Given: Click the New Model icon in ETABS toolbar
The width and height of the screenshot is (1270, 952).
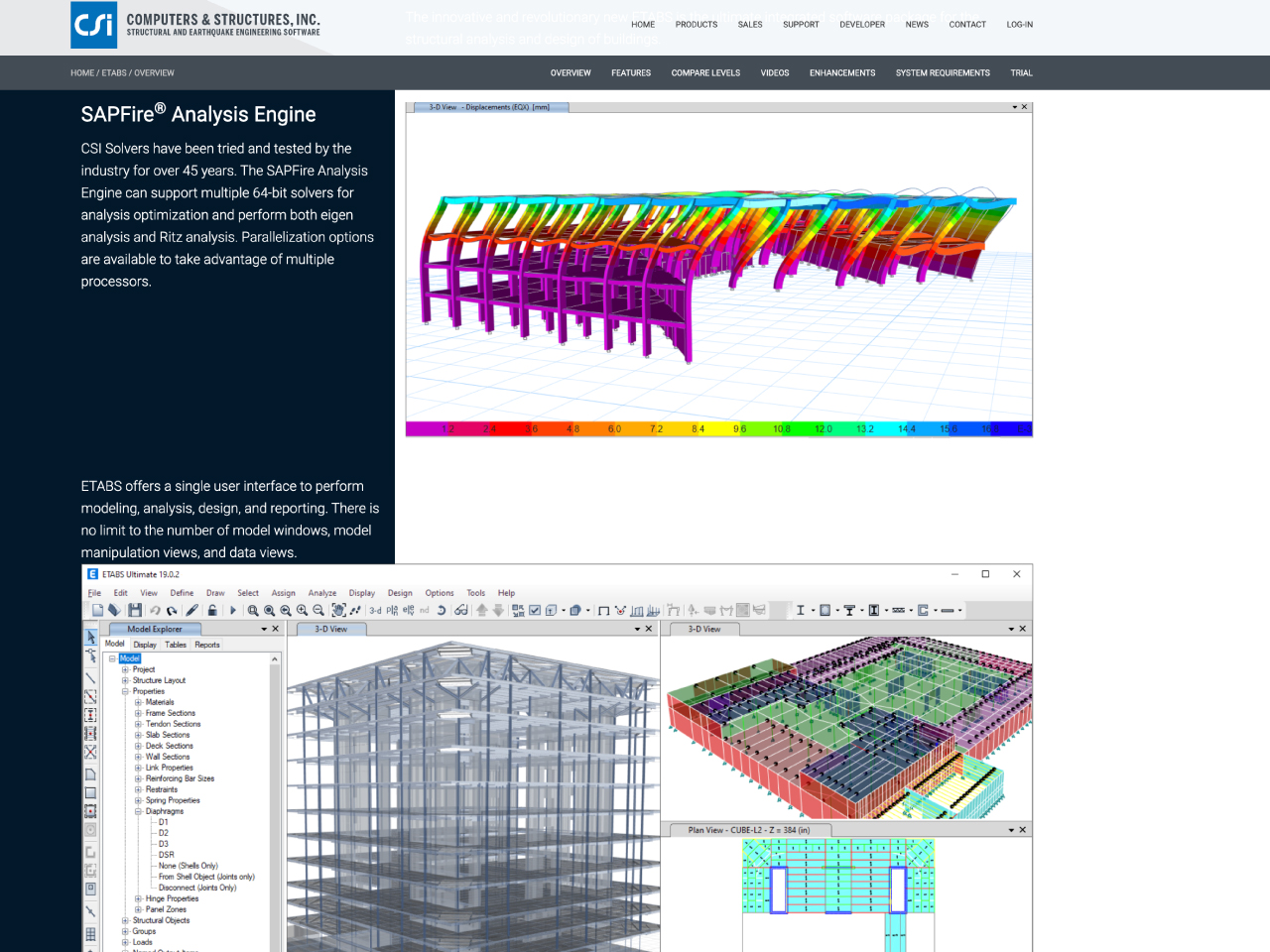Looking at the screenshot, I should pyautogui.click(x=96, y=610).
